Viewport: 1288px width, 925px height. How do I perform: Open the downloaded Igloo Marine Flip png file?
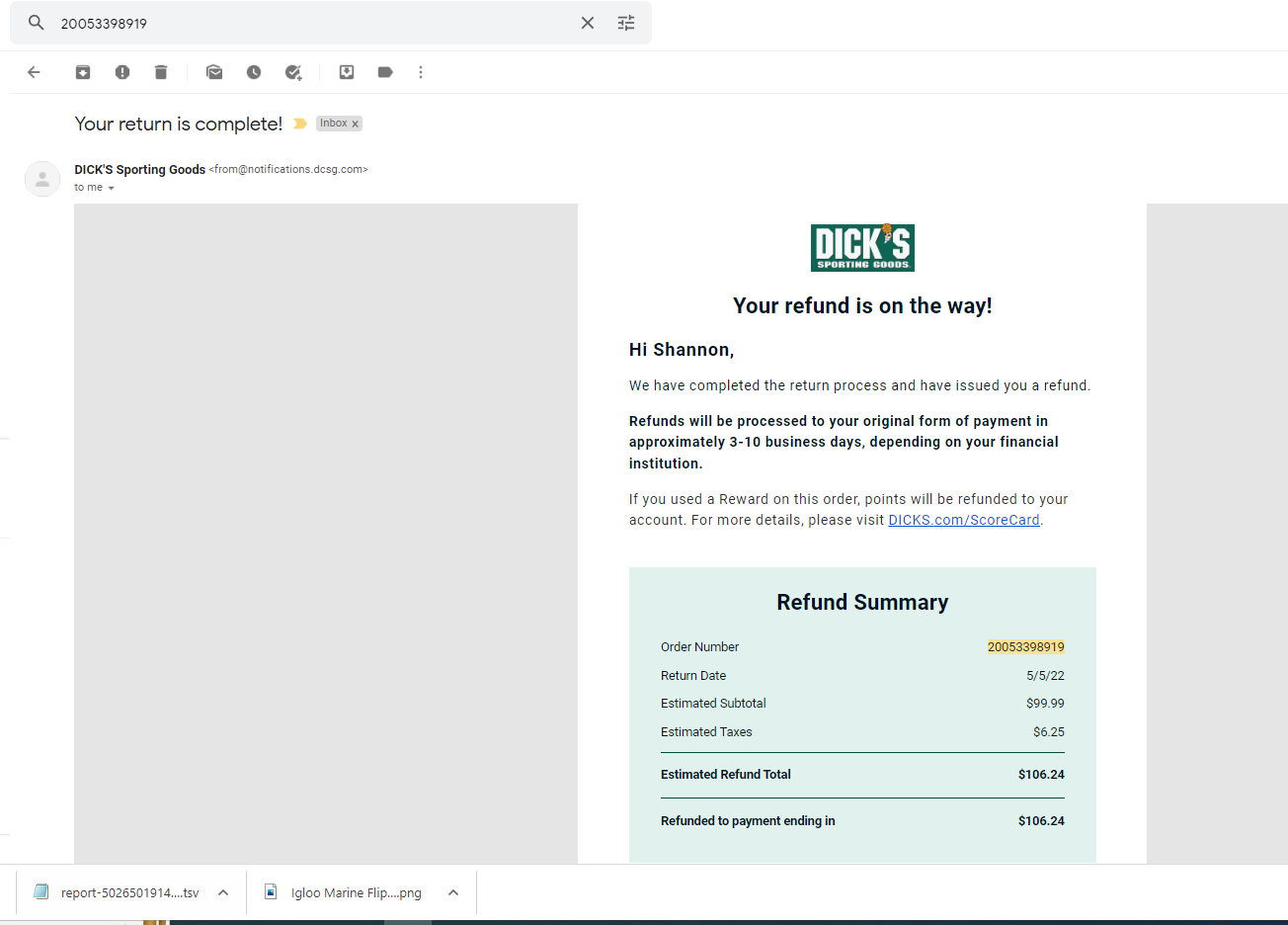pyautogui.click(x=344, y=892)
